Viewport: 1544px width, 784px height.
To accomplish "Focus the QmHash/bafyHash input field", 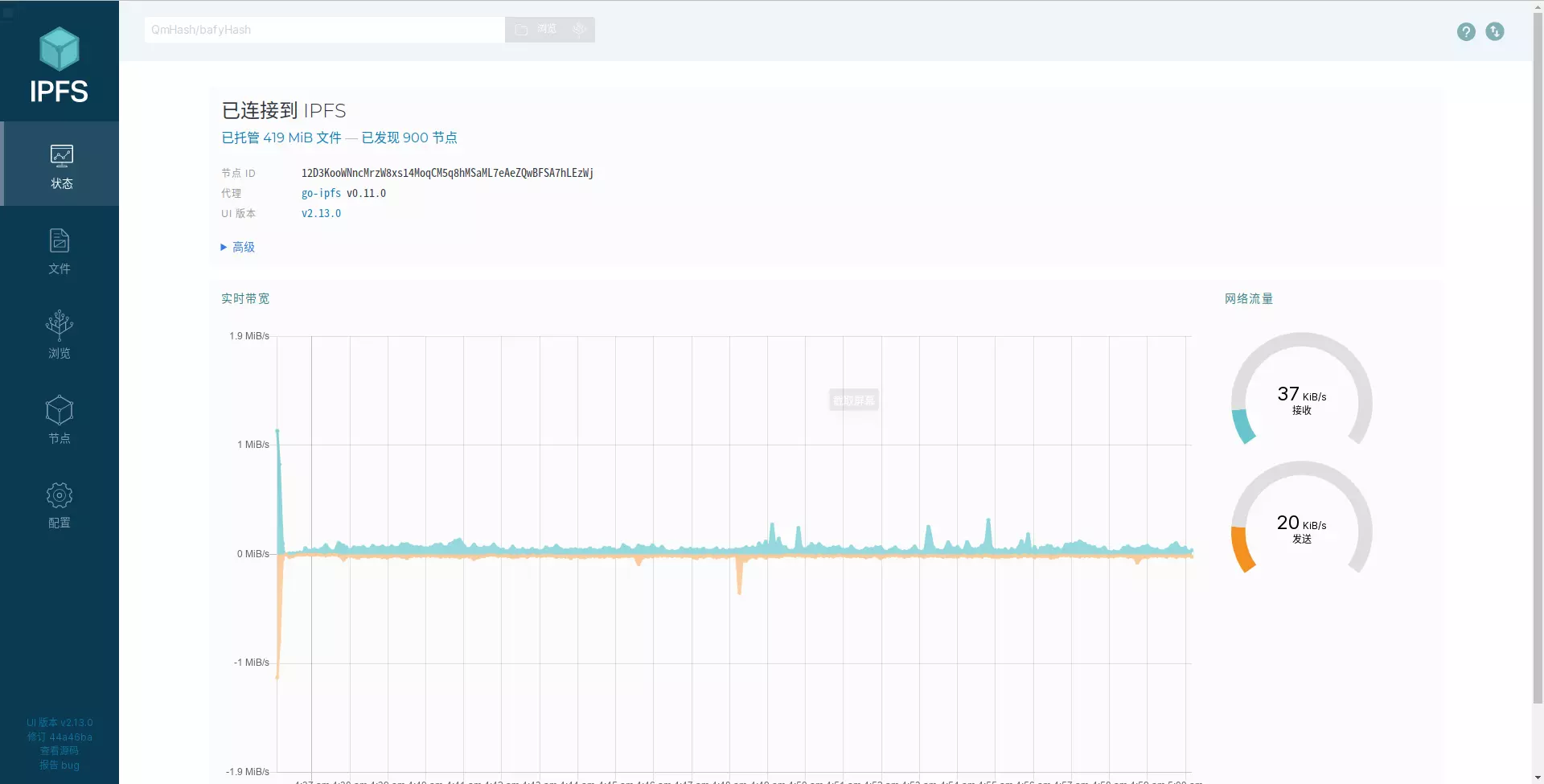I will (x=324, y=30).
